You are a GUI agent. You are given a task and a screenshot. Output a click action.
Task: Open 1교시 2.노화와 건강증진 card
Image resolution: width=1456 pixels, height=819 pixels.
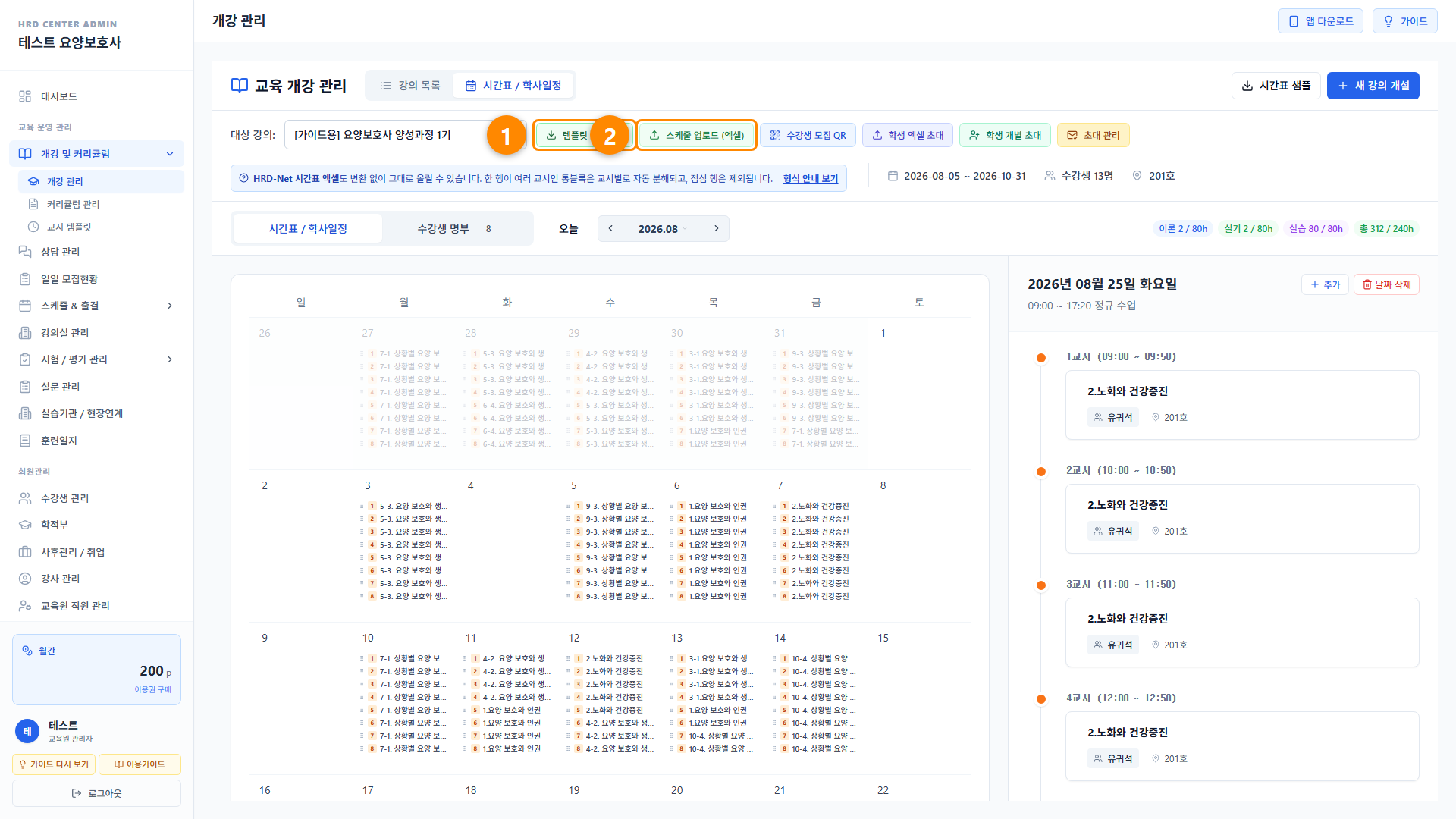coord(1242,405)
